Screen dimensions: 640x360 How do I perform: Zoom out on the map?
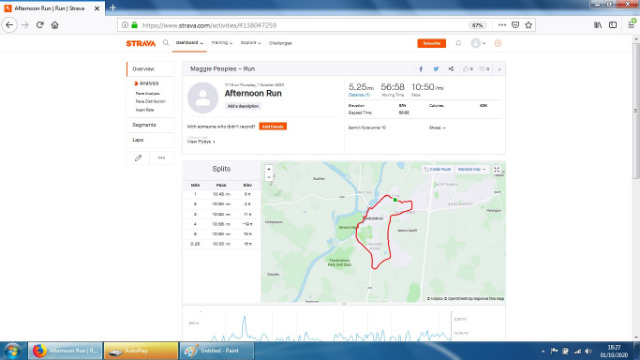click(x=269, y=177)
